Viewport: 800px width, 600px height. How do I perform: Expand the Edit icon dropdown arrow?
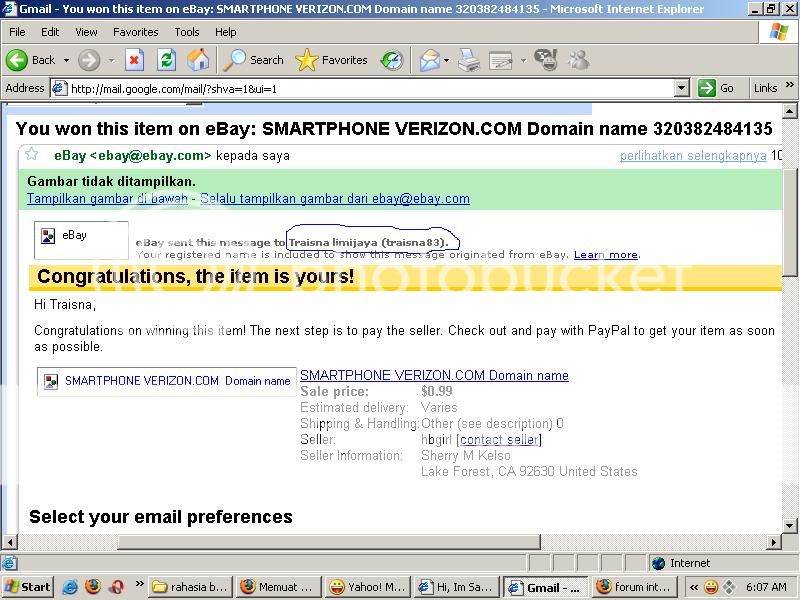click(523, 60)
